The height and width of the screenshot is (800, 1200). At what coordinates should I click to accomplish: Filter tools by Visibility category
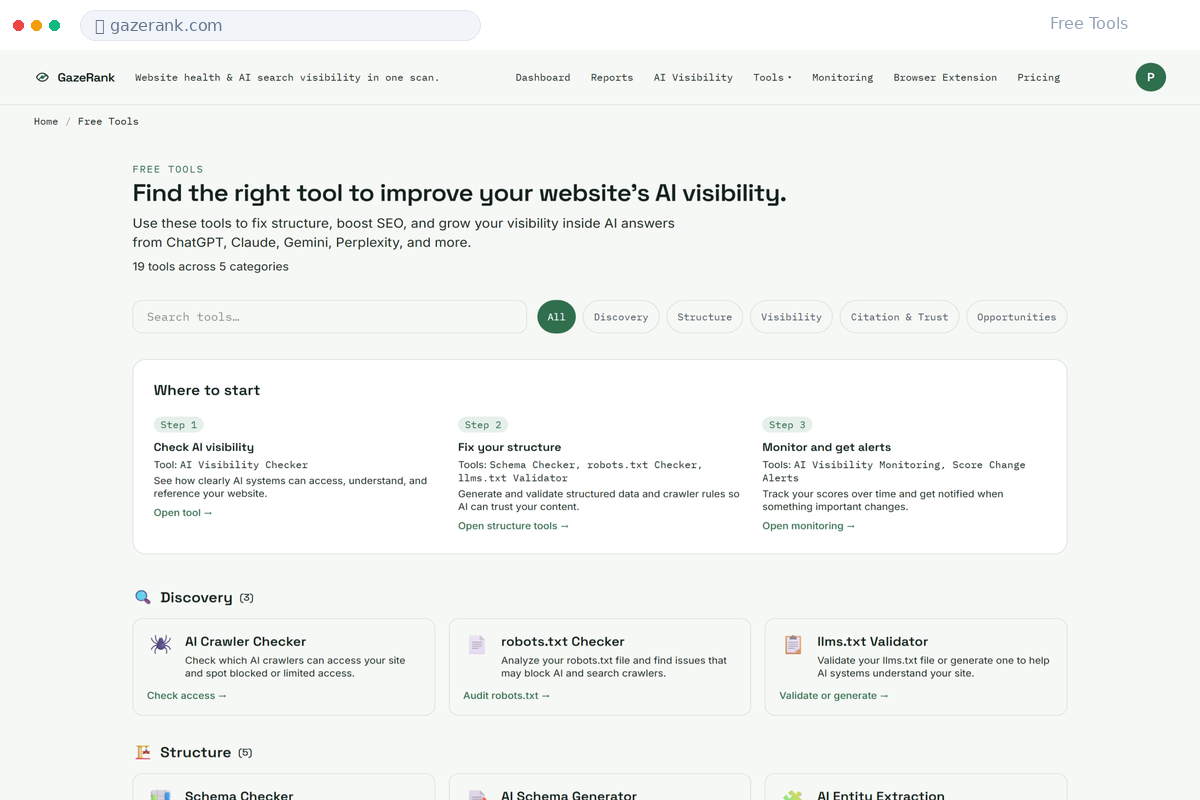pyautogui.click(x=791, y=317)
